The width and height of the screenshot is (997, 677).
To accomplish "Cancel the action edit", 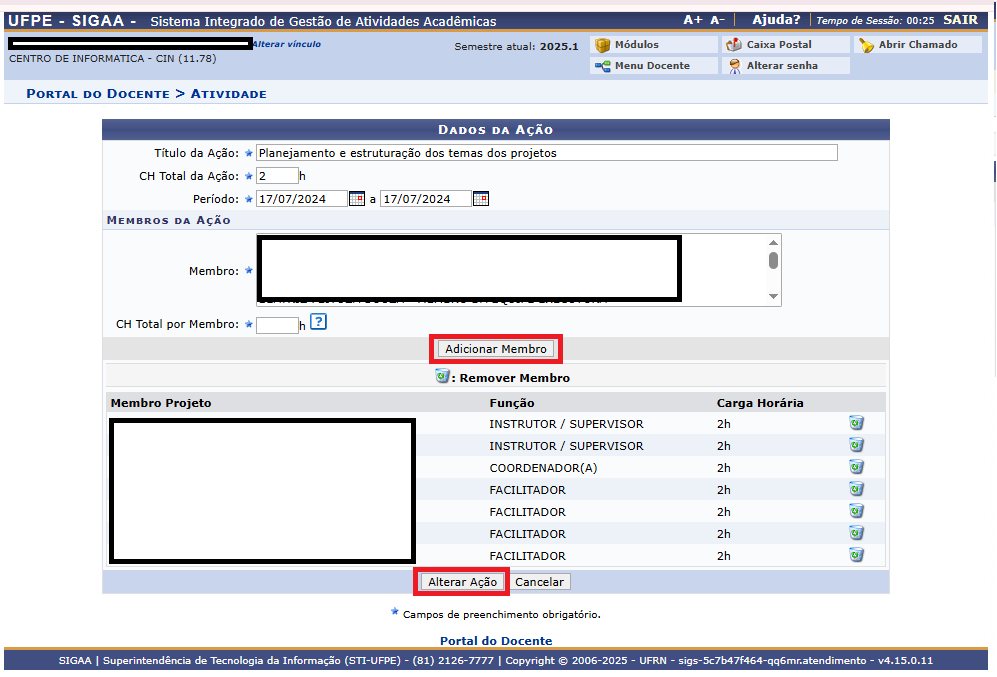I will coord(540,582).
